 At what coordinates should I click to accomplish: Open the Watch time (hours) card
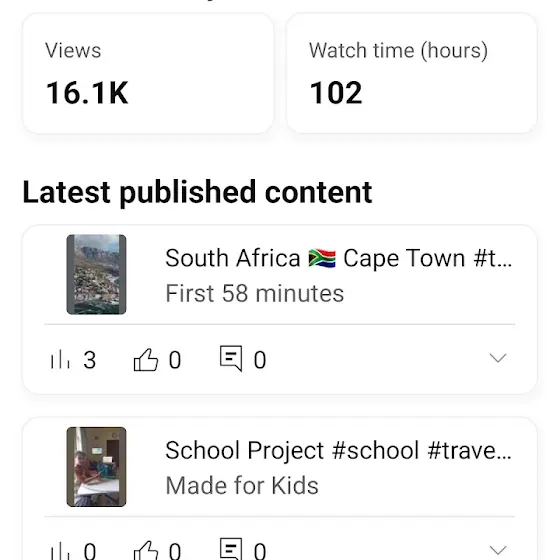coord(411,73)
